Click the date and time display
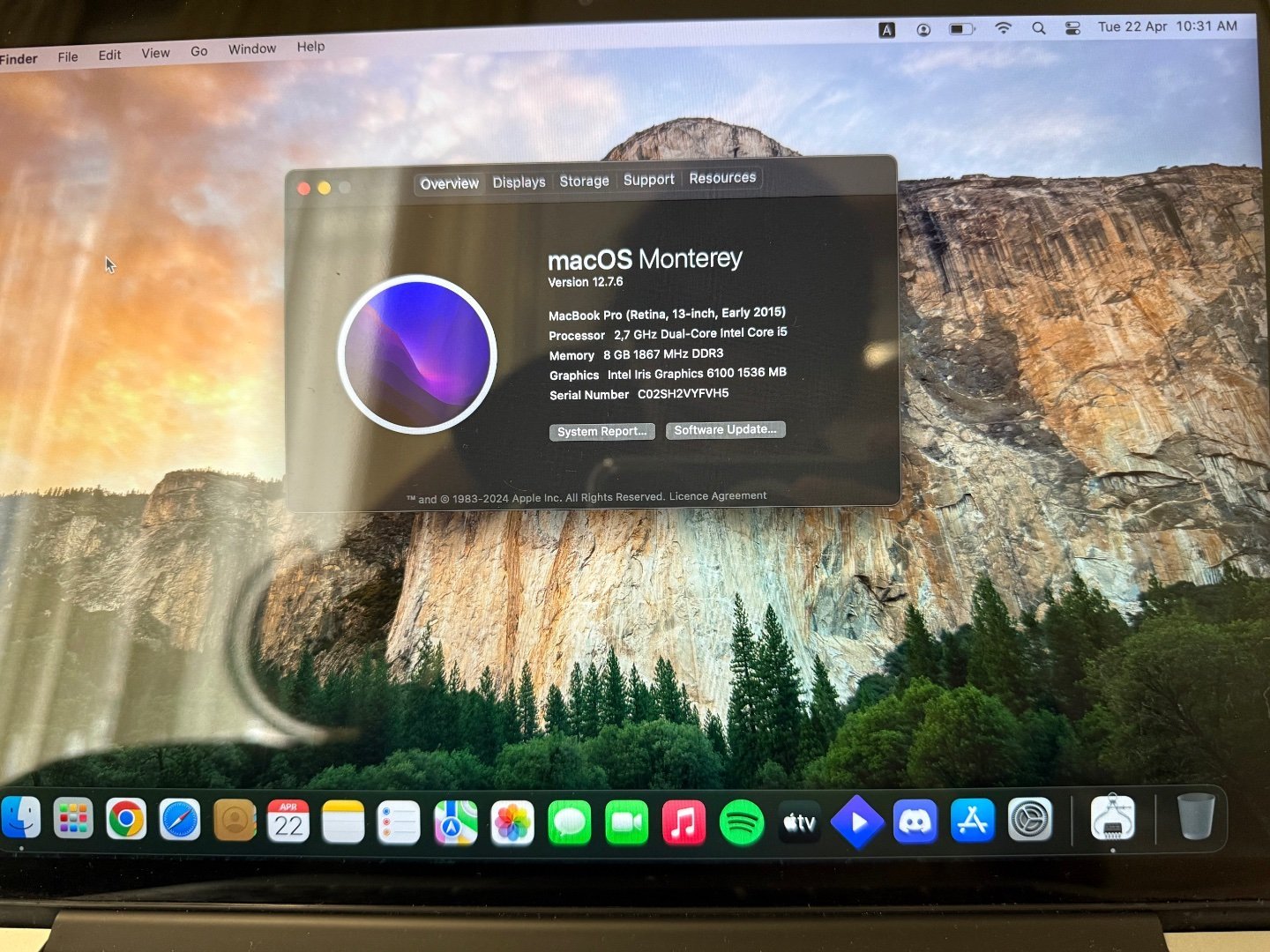1270x952 pixels. point(1167,26)
